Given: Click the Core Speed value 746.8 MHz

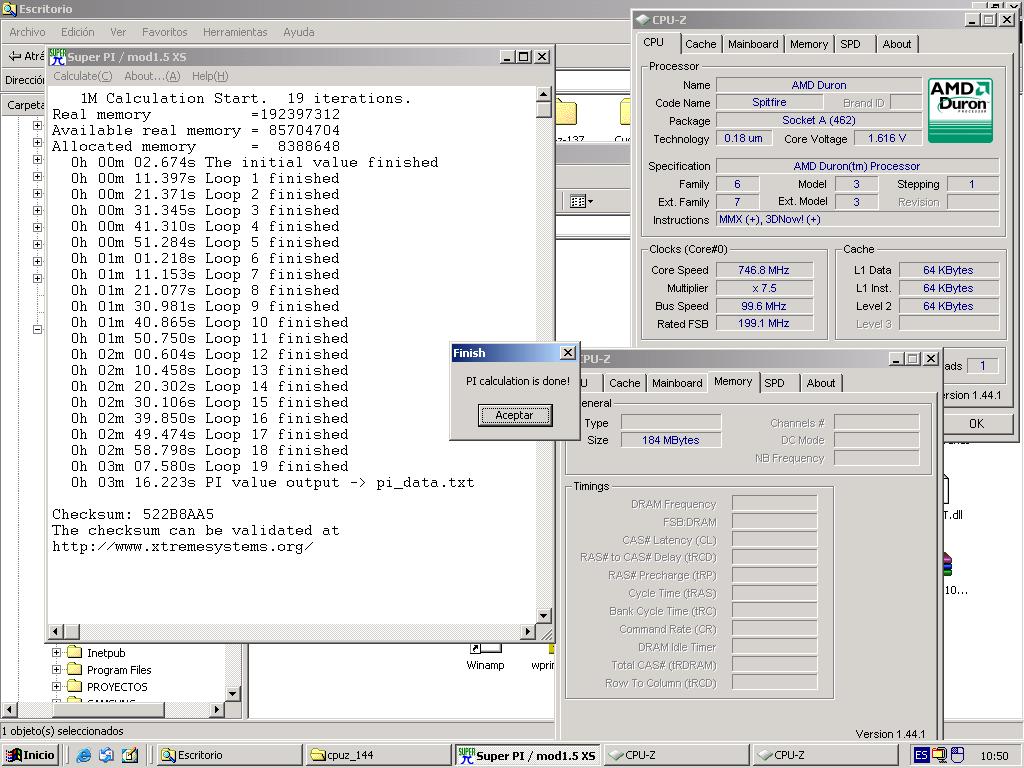Looking at the screenshot, I should (764, 270).
